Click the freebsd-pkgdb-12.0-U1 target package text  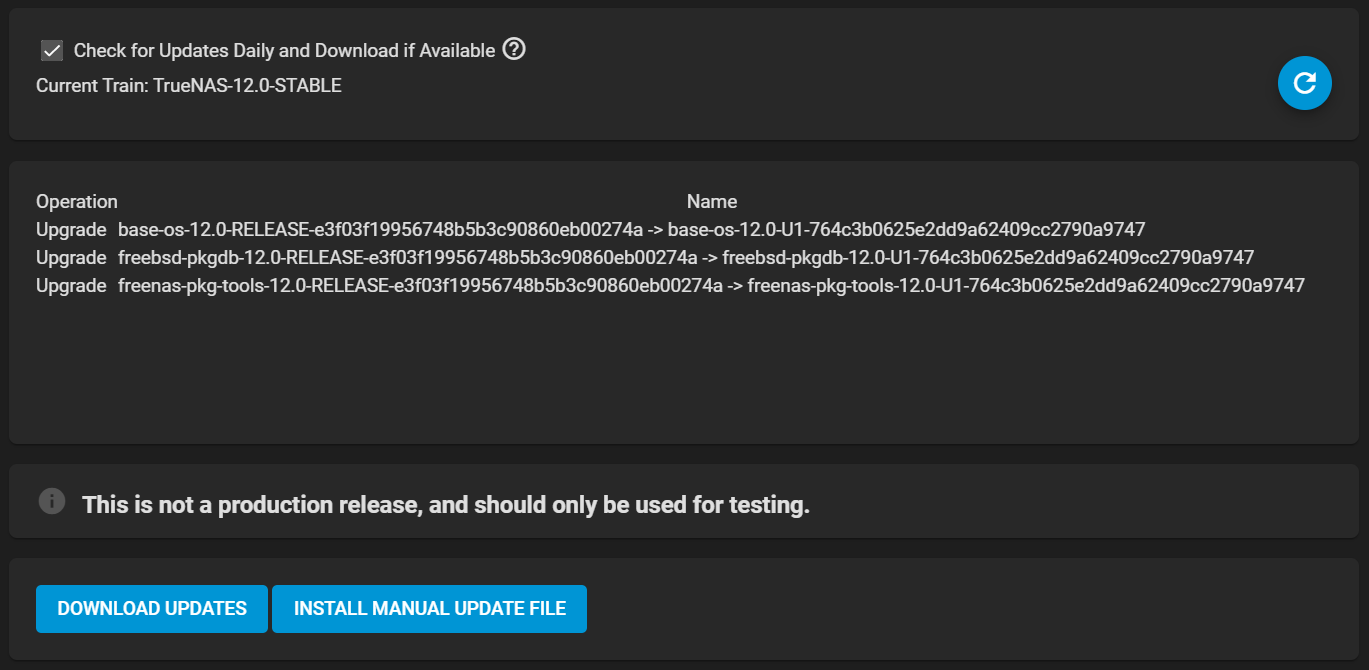(x=988, y=258)
